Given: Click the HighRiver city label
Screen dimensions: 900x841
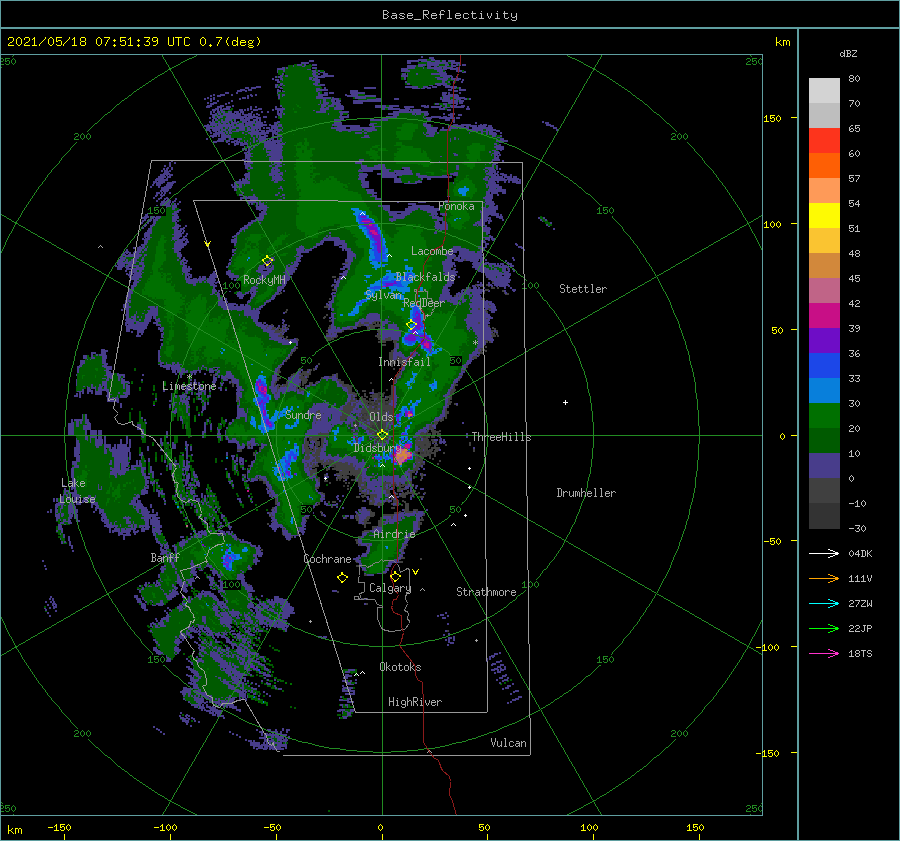Looking at the screenshot, I should pyautogui.click(x=415, y=702).
